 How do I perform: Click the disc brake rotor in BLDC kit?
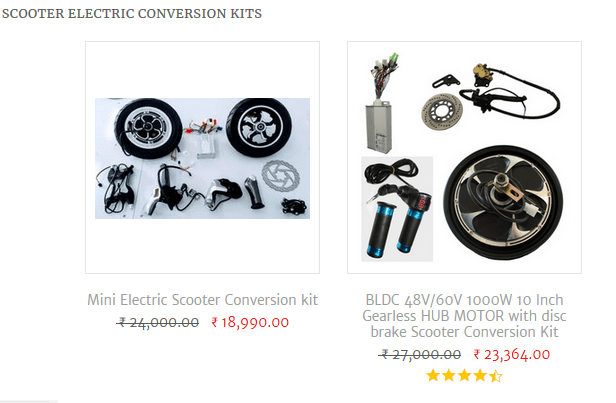pyautogui.click(x=442, y=112)
